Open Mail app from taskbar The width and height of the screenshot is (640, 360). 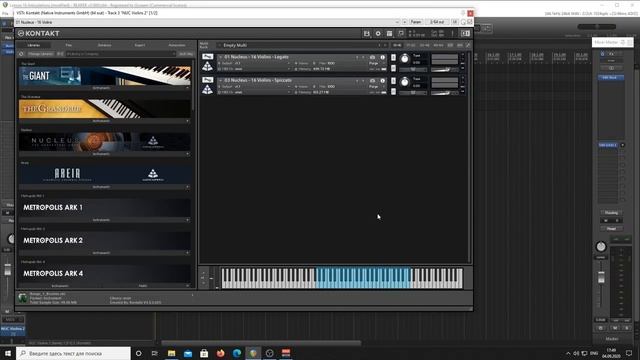[x=188, y=353]
